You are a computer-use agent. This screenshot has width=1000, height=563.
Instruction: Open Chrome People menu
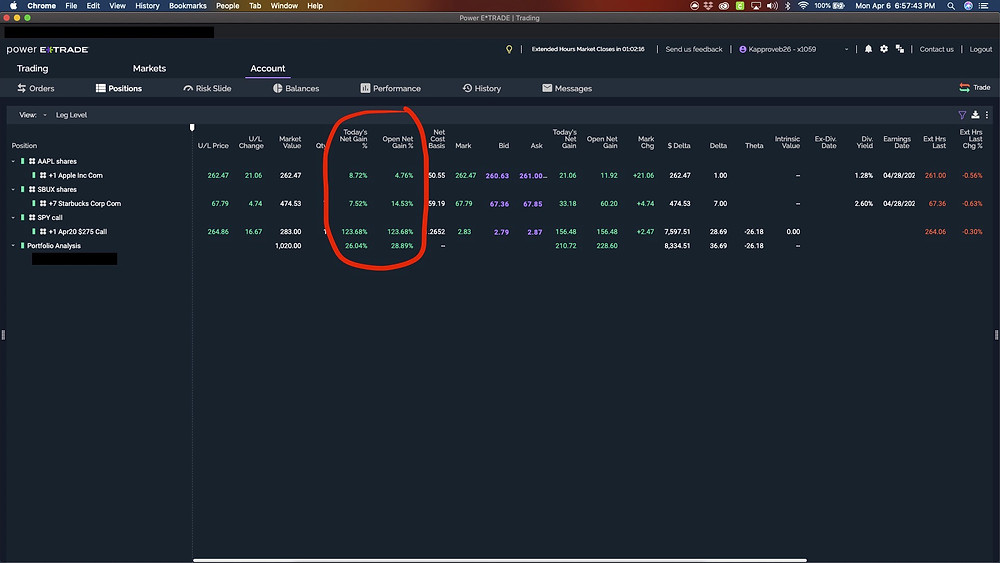tap(227, 6)
